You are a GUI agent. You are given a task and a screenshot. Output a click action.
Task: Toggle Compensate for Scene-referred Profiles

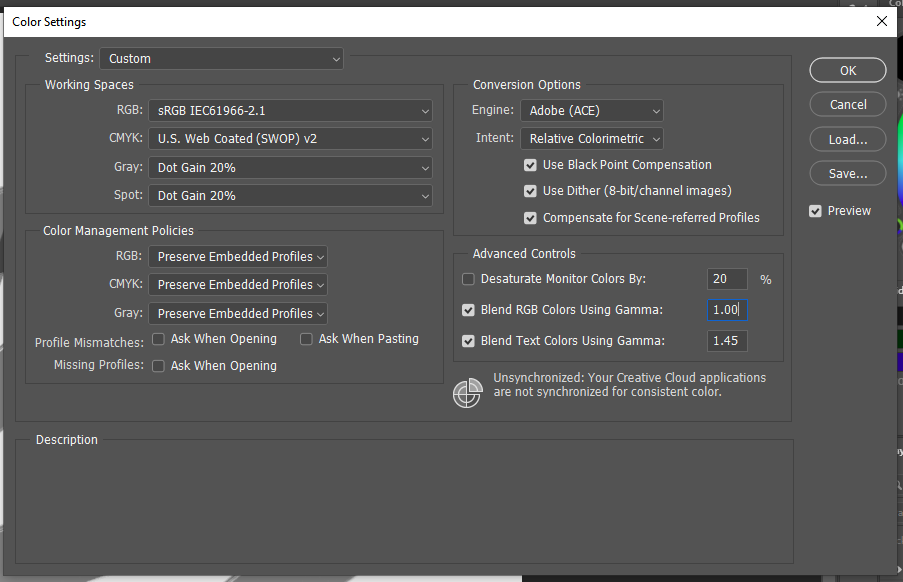[529, 217]
